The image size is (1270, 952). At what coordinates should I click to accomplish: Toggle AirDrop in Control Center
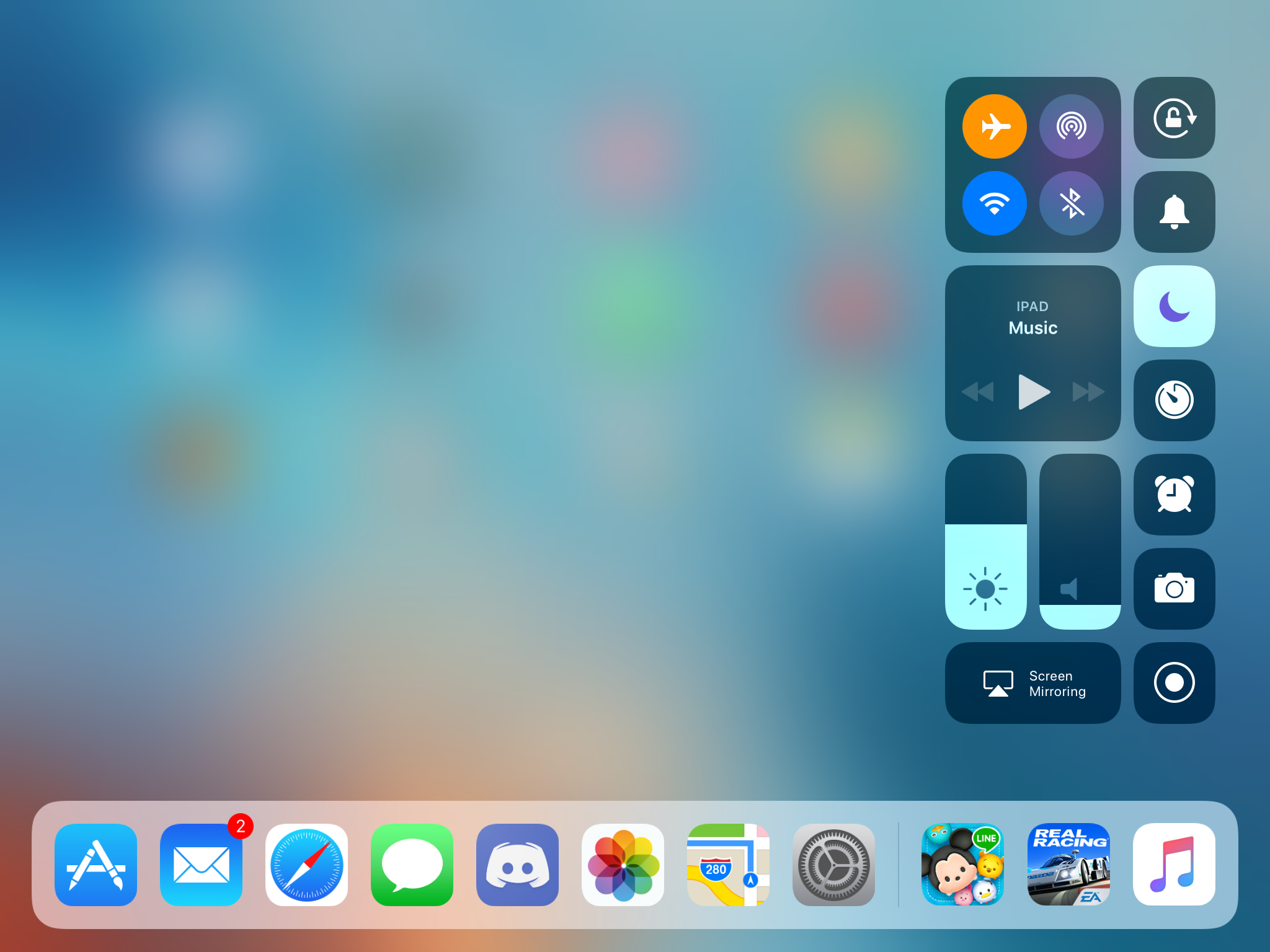1071,126
